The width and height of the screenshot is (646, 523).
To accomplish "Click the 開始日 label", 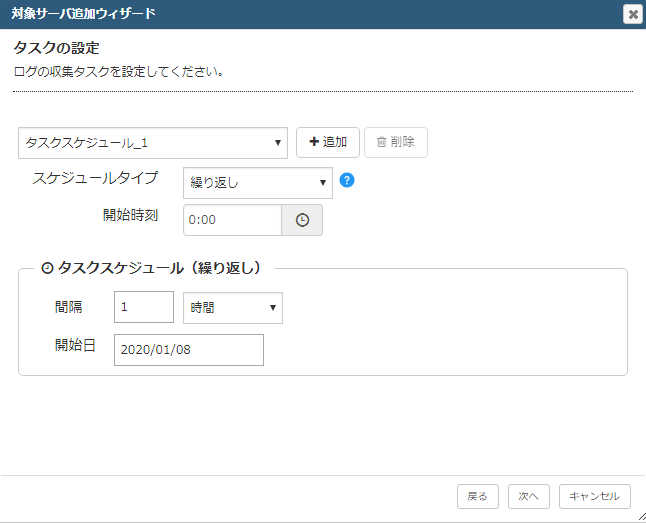I will pos(75,345).
